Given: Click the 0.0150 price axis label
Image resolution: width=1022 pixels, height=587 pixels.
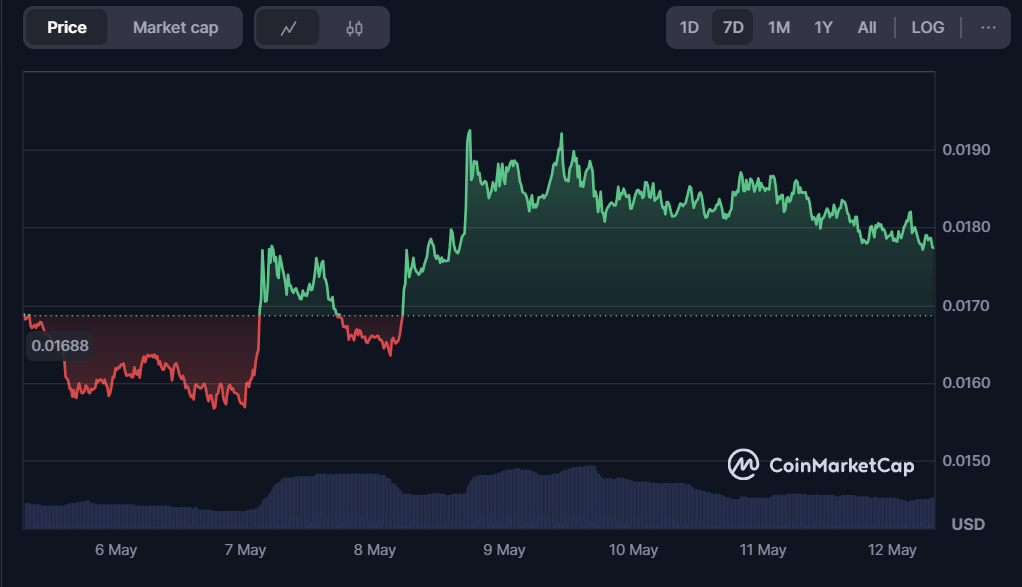Looking at the screenshot, I should (966, 461).
